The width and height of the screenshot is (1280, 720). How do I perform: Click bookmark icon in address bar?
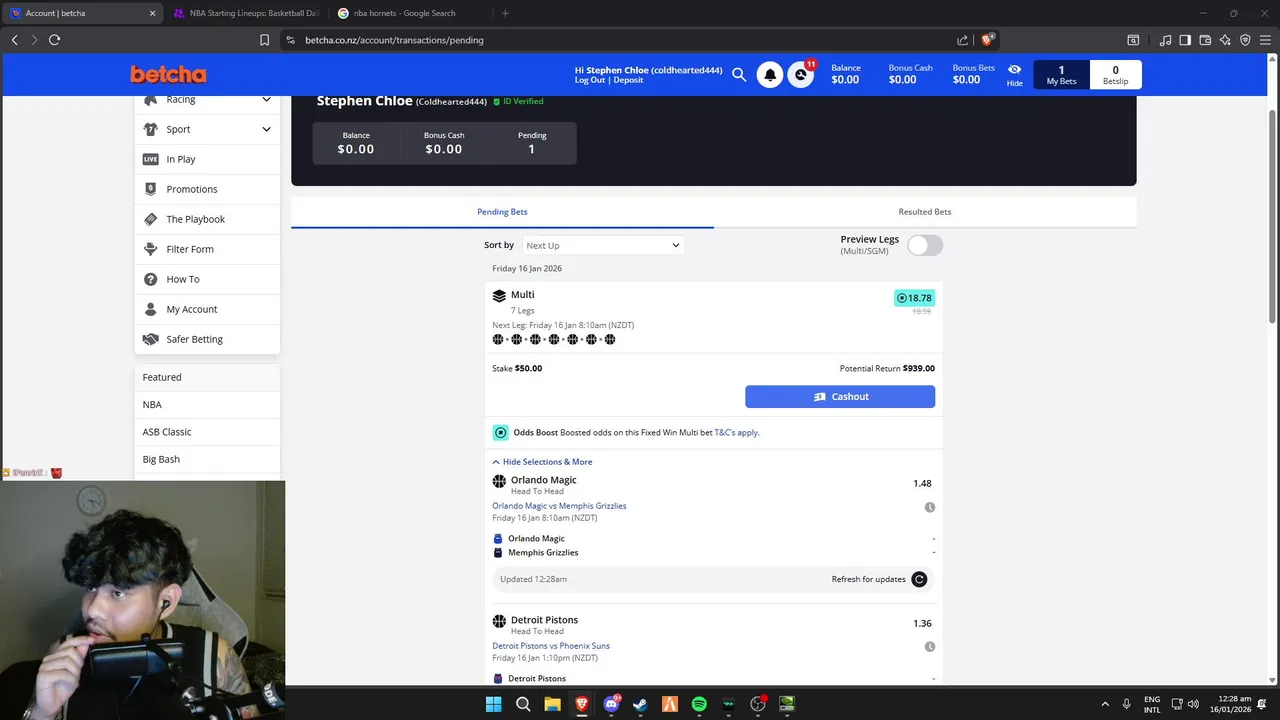264,40
